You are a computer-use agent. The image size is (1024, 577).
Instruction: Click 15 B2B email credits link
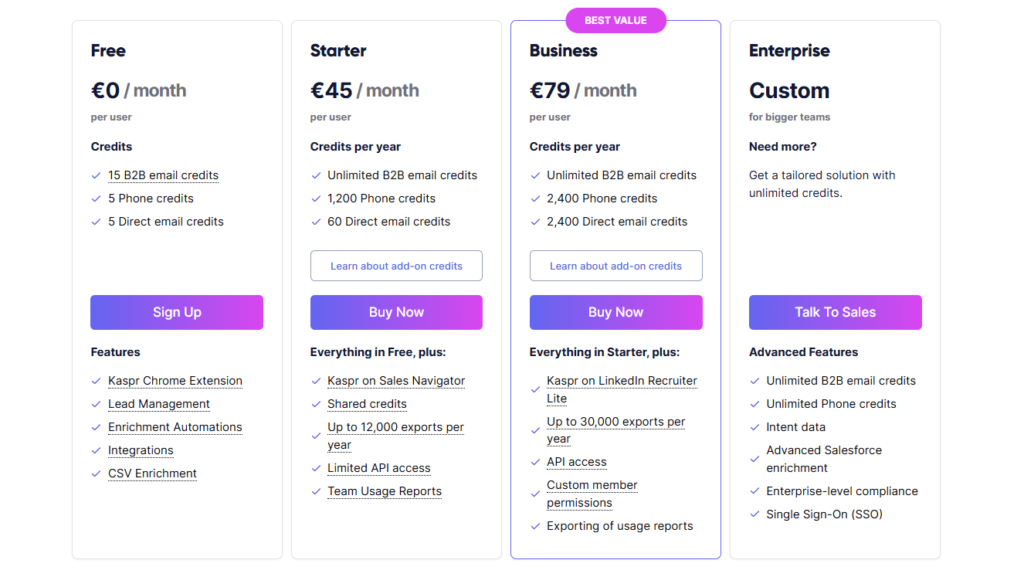[163, 175]
